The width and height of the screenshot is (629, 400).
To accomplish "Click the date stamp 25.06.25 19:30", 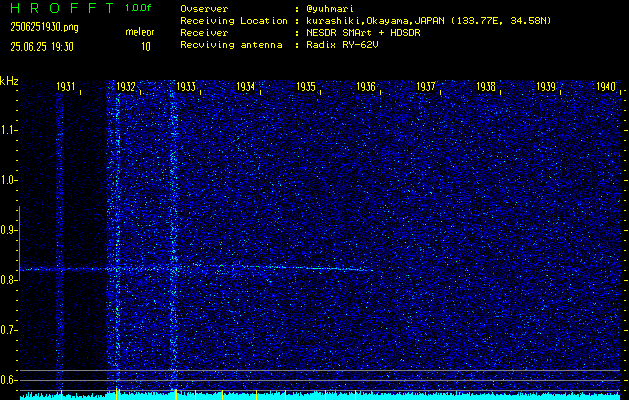I will click(42, 47).
